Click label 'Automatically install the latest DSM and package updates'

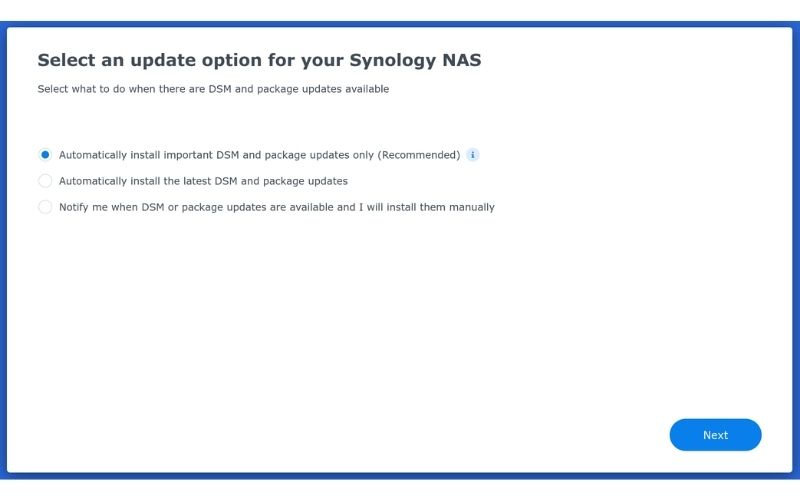(x=203, y=181)
